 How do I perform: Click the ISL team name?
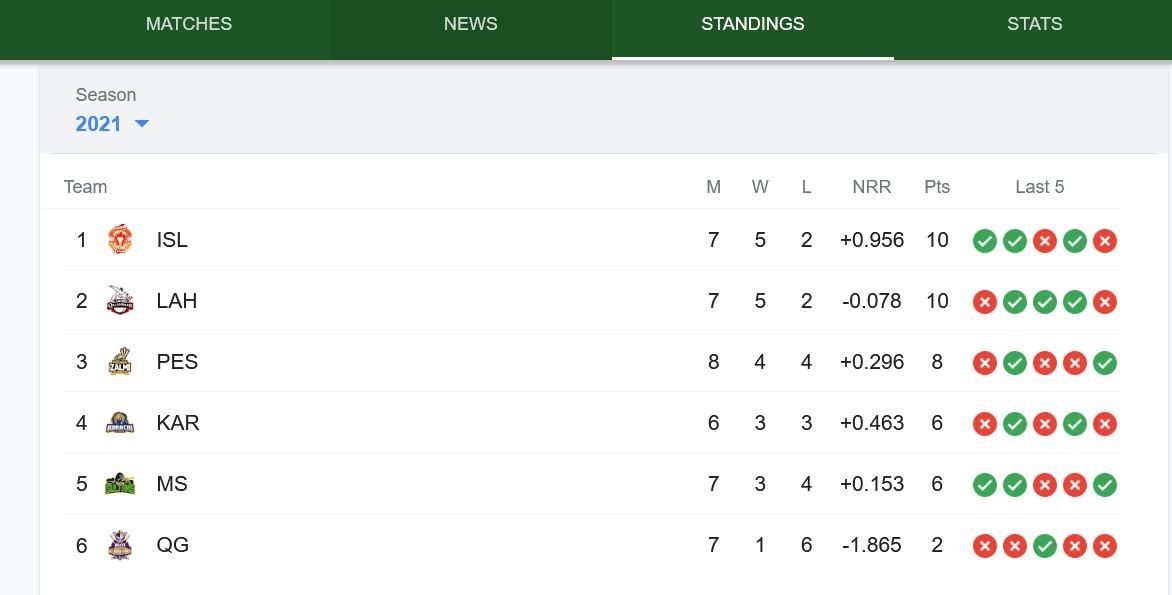172,240
